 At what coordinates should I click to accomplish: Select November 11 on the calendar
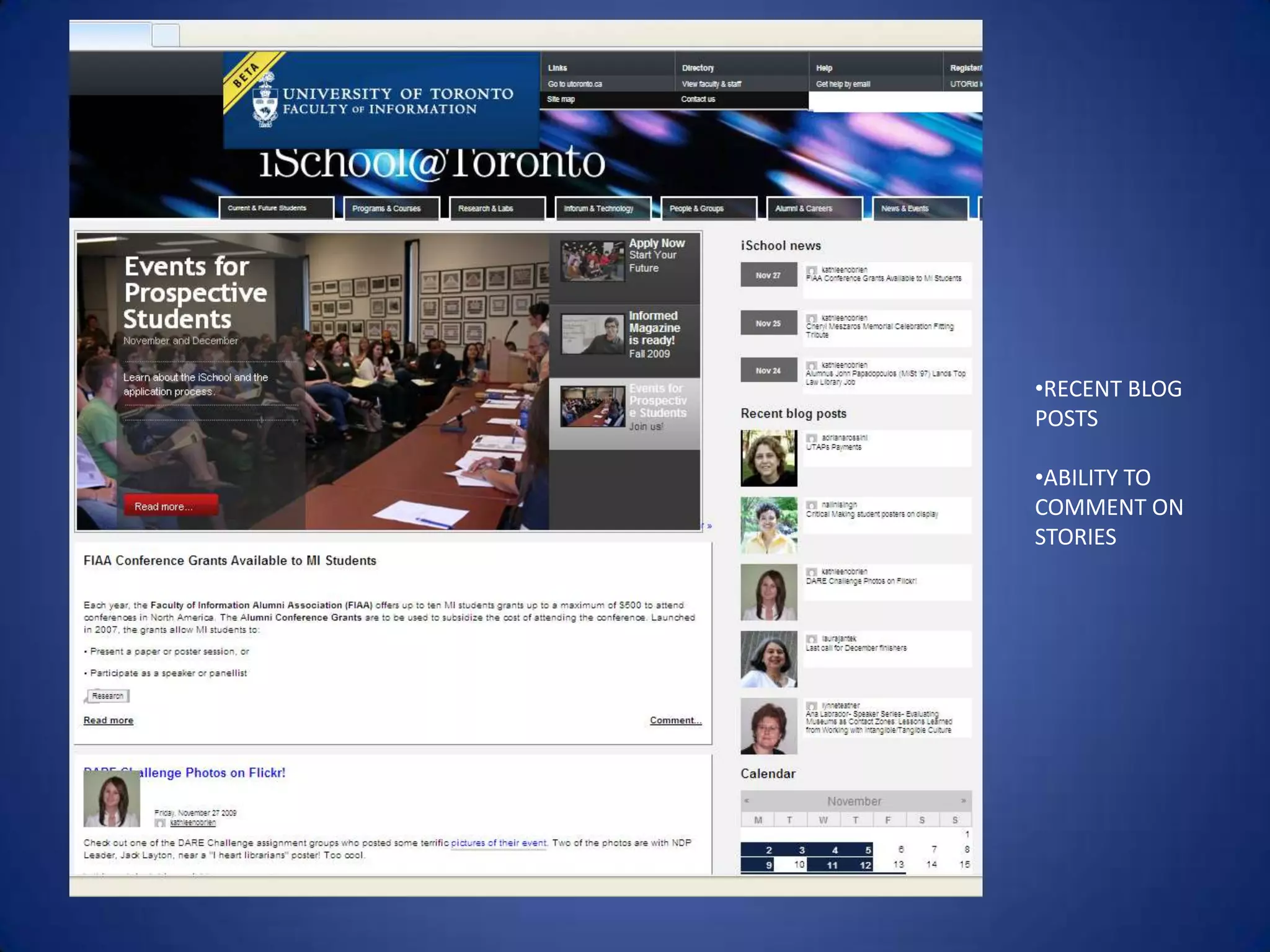click(832, 865)
